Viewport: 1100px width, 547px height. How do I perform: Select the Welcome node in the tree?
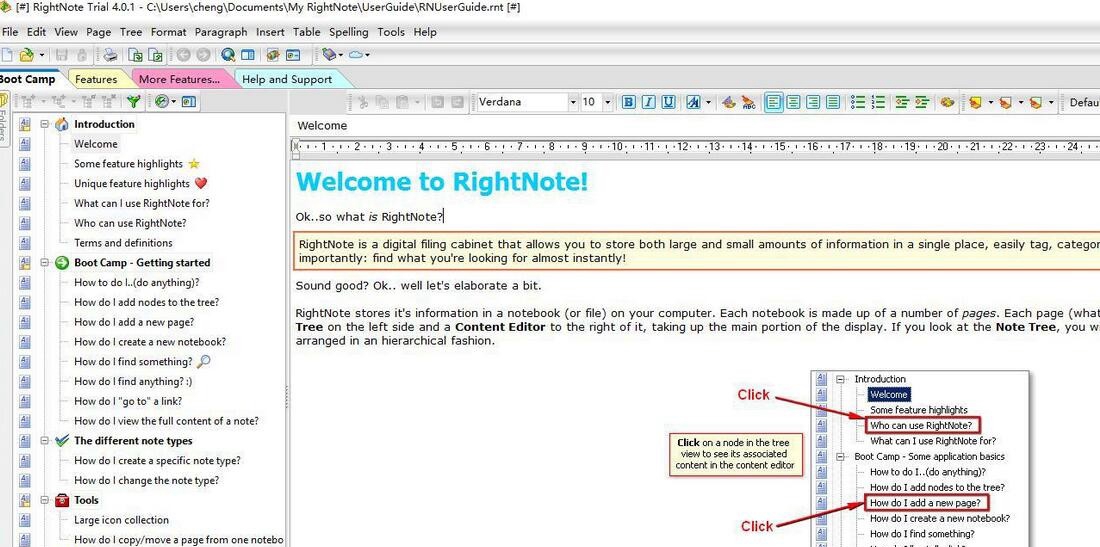tap(96, 144)
